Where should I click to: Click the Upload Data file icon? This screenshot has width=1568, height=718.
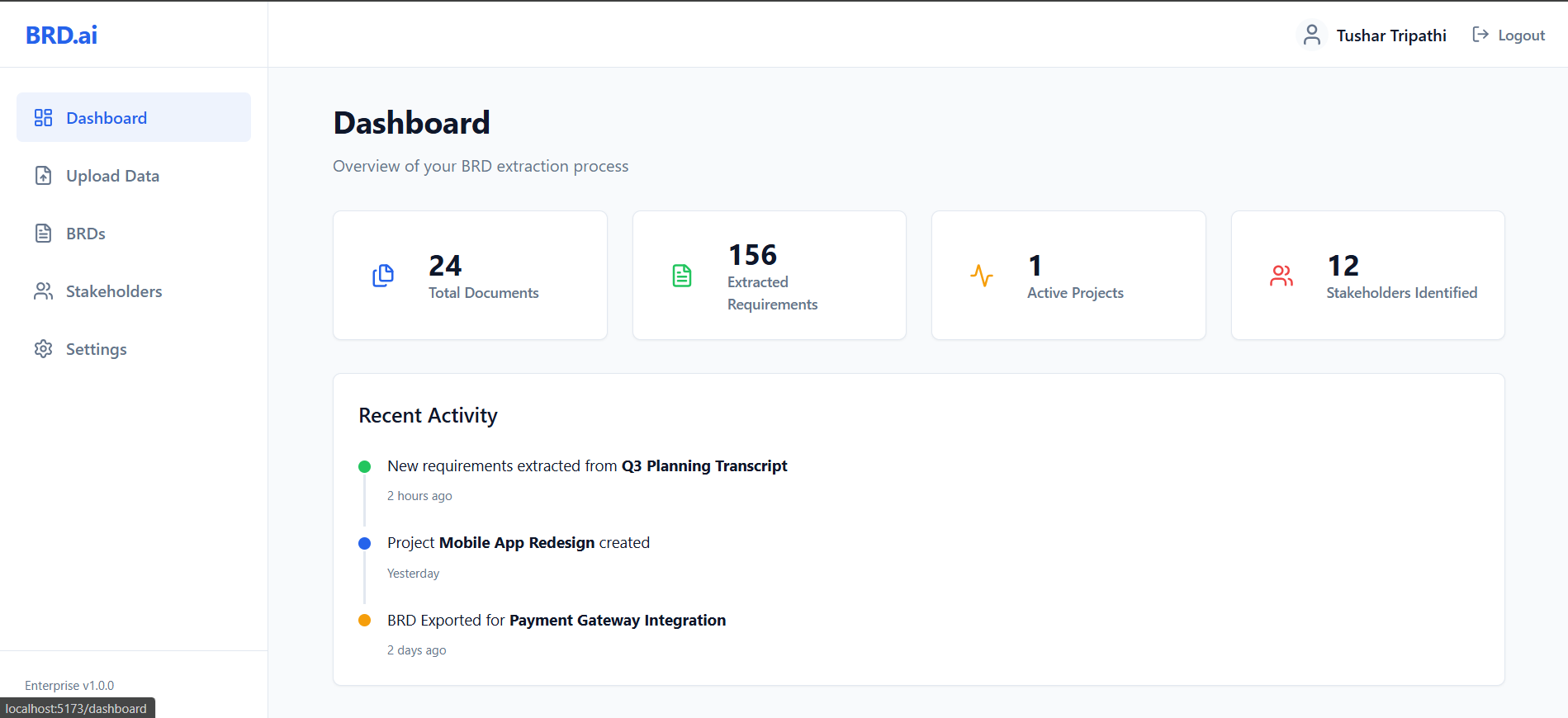pos(43,176)
